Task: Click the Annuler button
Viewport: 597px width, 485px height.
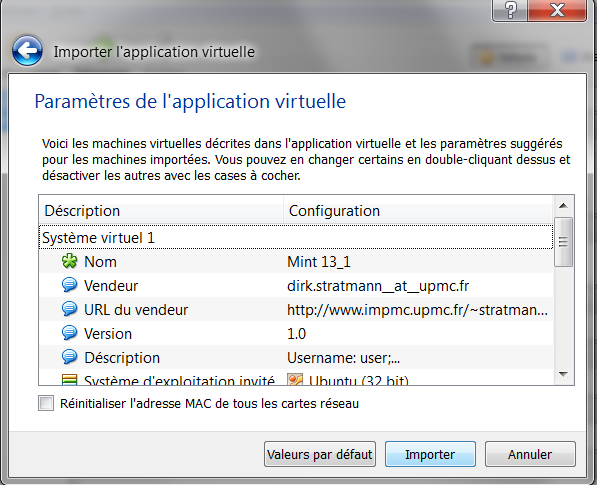Action: [530, 454]
